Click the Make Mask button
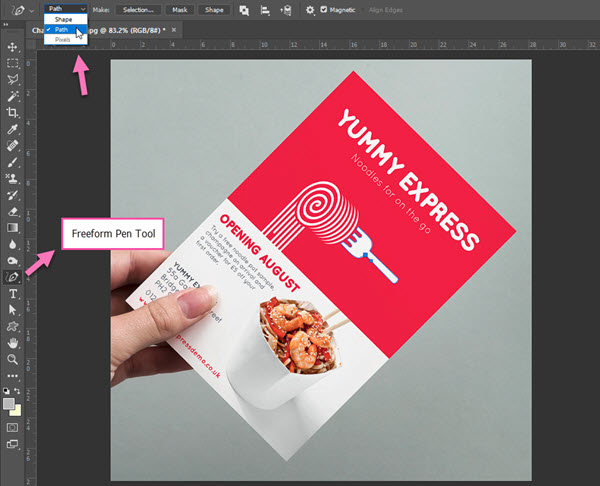The width and height of the screenshot is (600, 486). [179, 10]
